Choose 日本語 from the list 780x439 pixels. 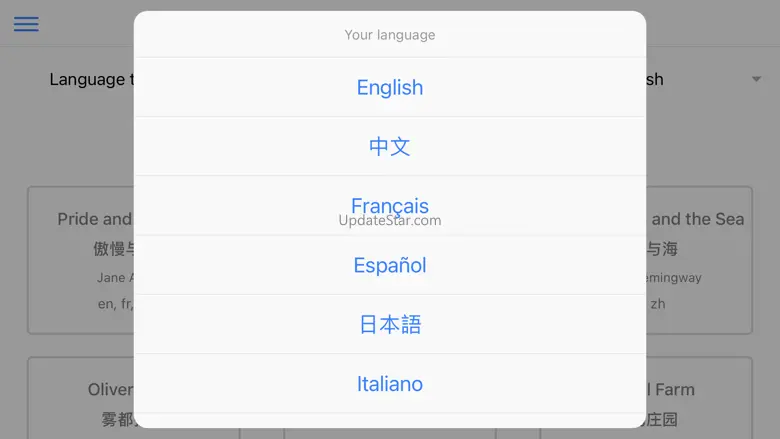(x=390, y=324)
